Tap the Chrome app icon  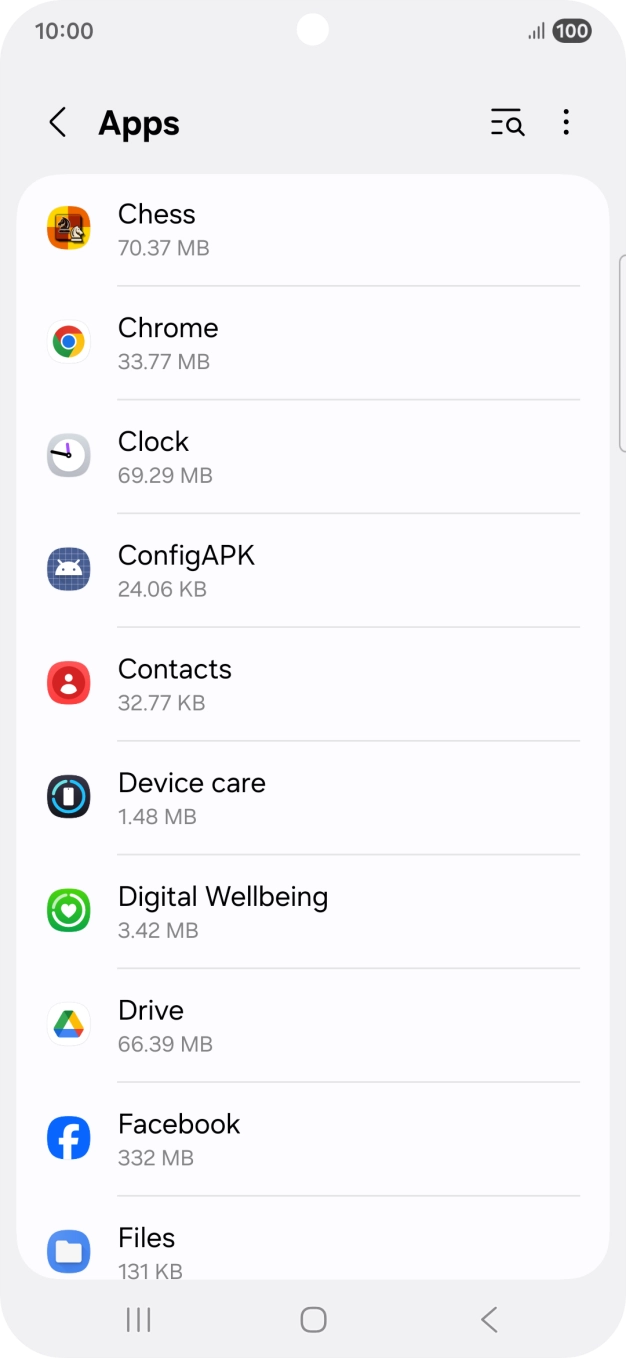68,341
